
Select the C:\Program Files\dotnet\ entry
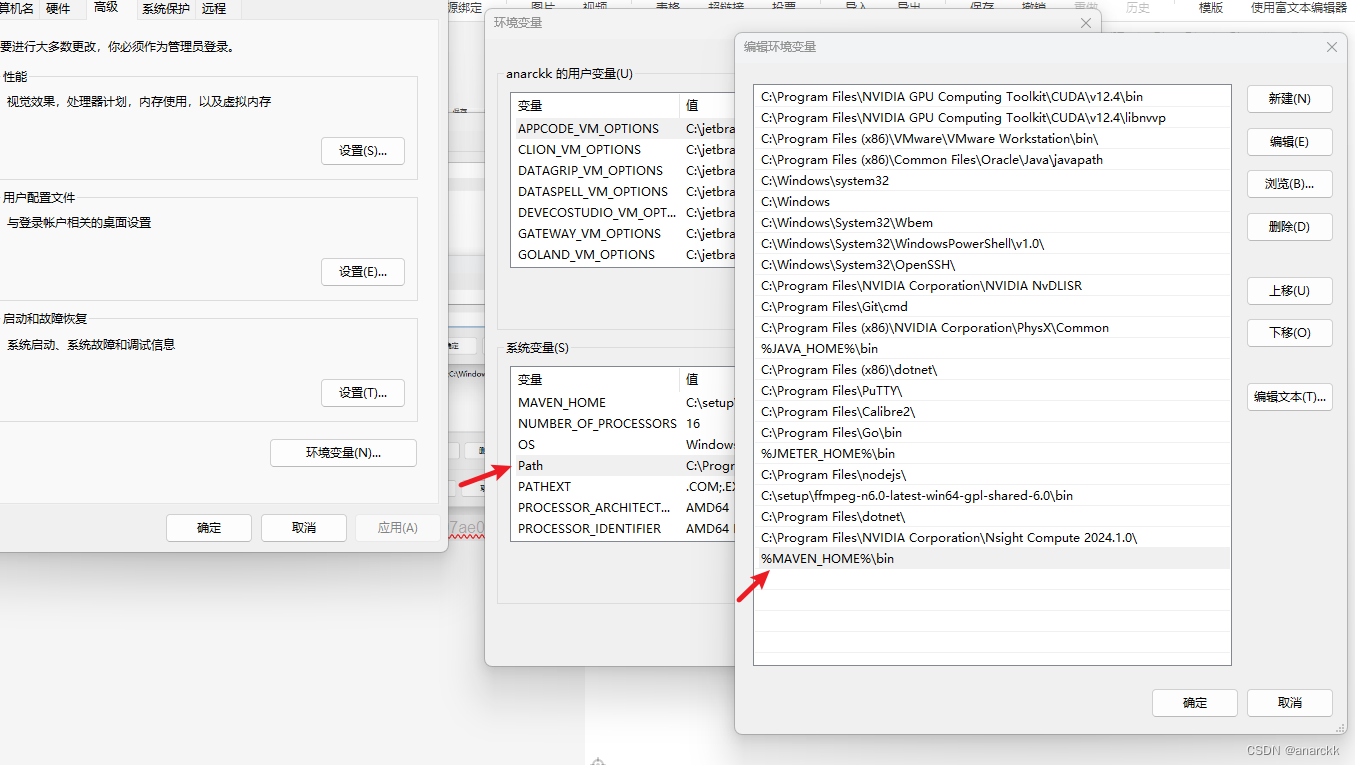coord(992,517)
